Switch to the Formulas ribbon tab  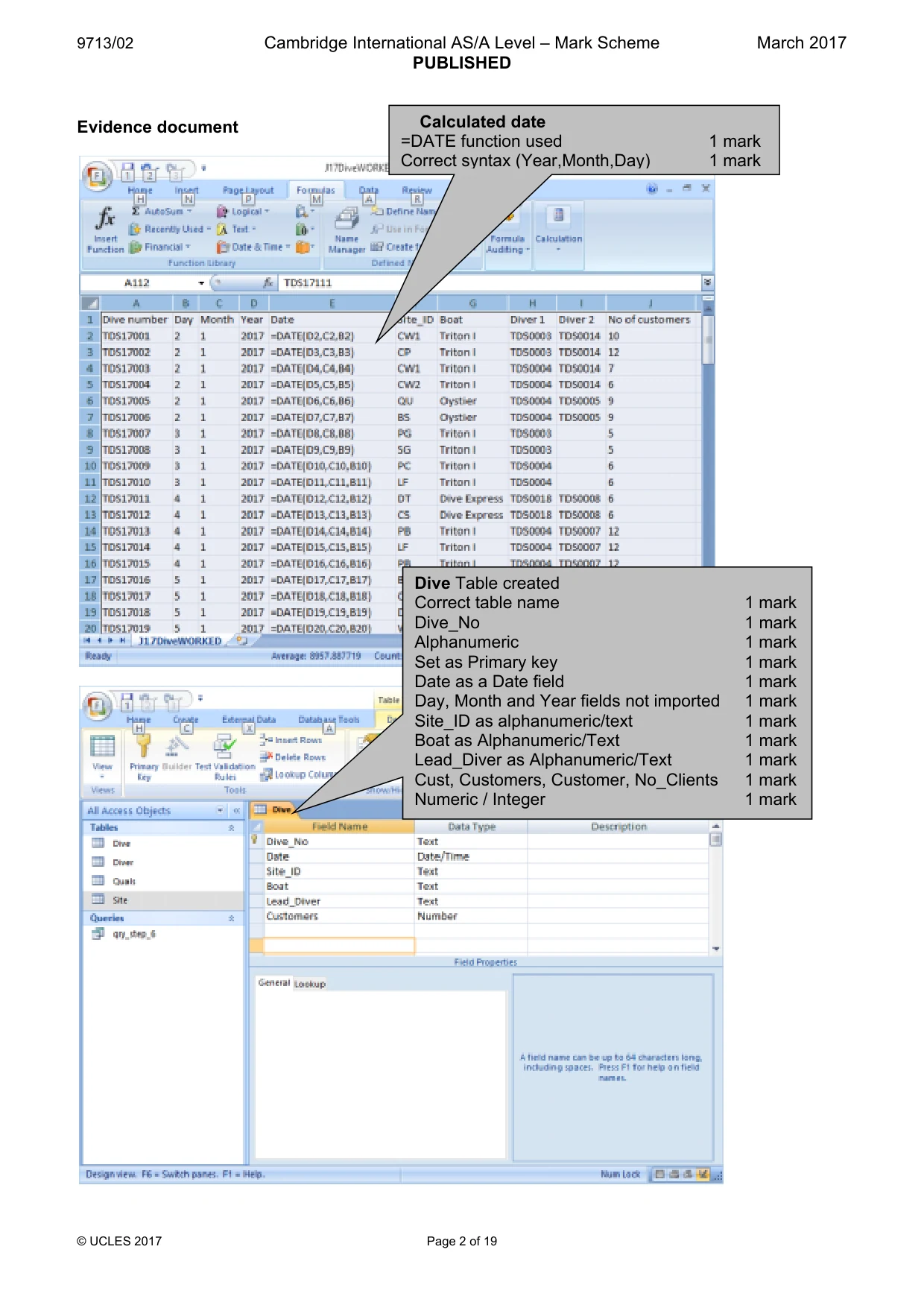pos(316,190)
